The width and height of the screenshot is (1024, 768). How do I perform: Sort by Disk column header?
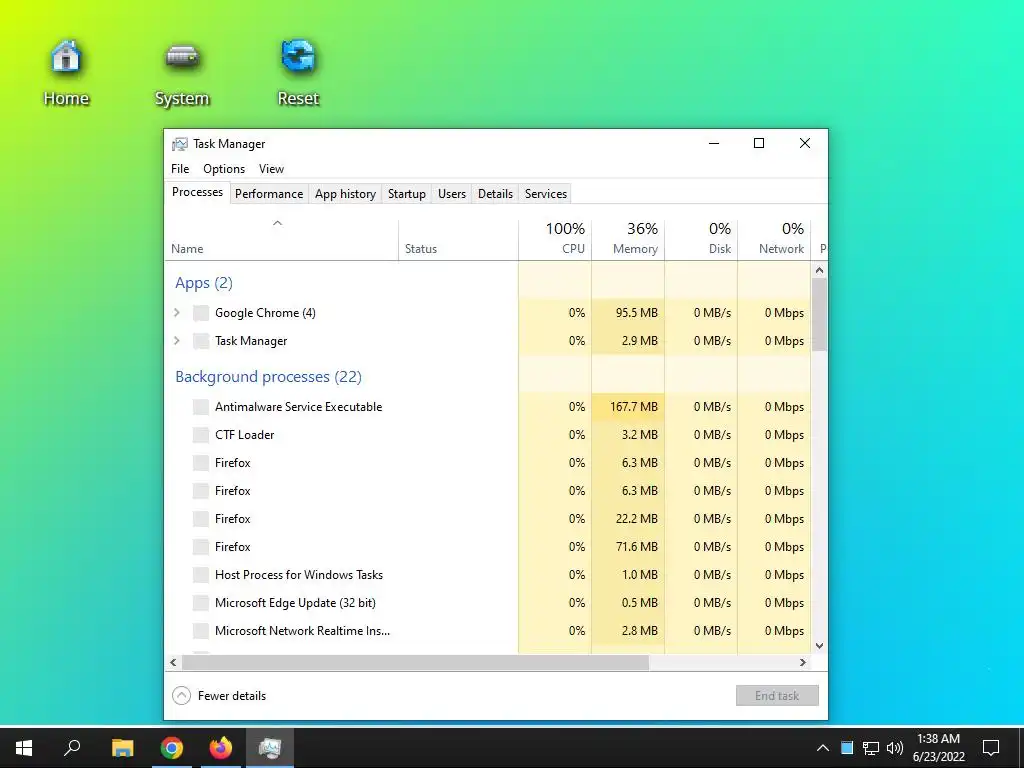point(701,240)
